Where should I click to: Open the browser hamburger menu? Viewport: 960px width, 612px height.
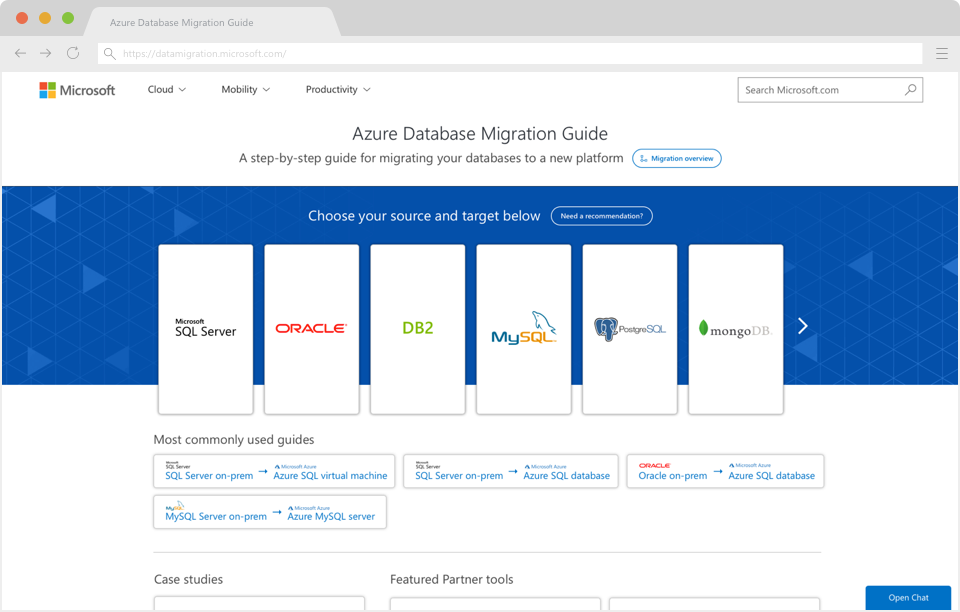pos(942,54)
